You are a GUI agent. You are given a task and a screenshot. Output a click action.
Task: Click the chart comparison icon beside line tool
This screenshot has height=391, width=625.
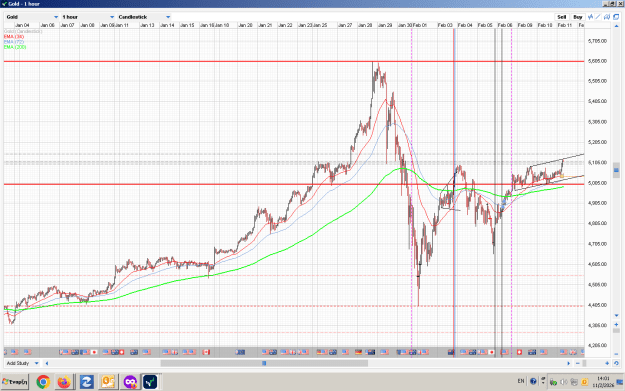tap(607, 17)
